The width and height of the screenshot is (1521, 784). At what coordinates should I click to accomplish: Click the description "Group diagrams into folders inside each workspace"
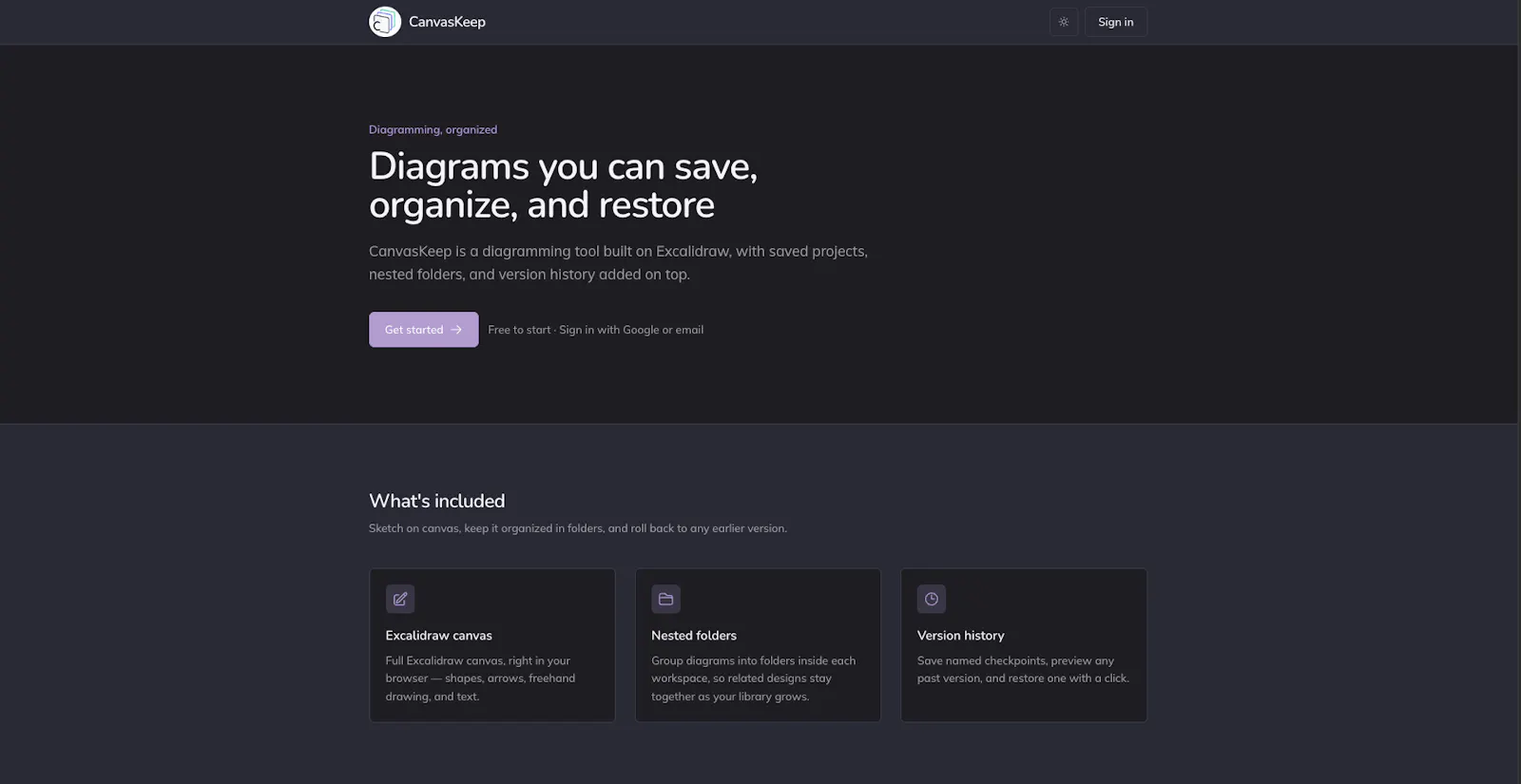[x=754, y=679]
